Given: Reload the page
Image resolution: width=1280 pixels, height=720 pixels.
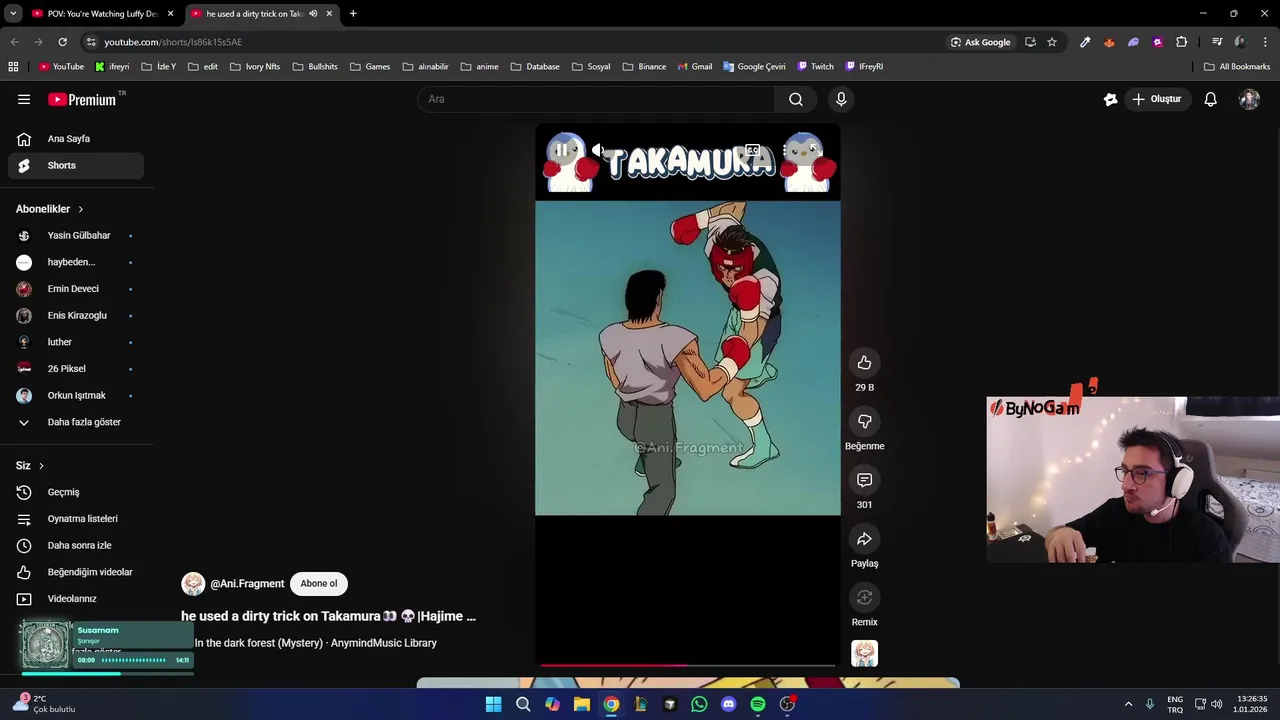Looking at the screenshot, I should point(62,42).
